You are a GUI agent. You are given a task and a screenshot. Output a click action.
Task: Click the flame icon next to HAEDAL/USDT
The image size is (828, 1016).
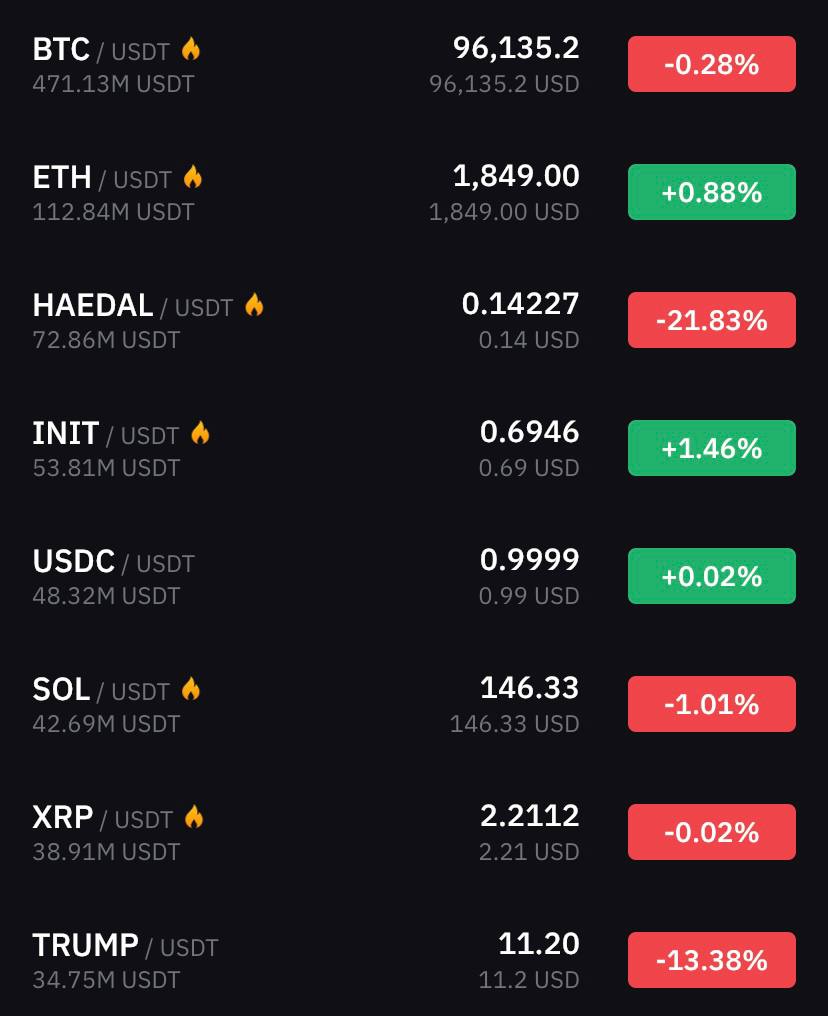pyautogui.click(x=254, y=305)
